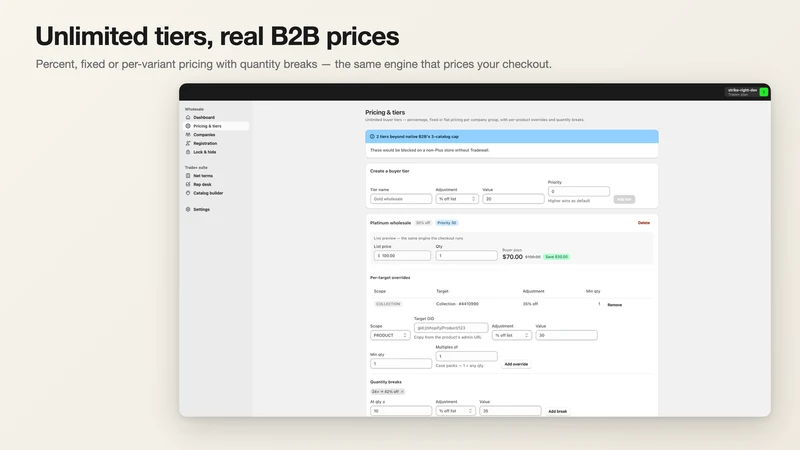
Task: Click the Settings gear icon
Action: coord(188,209)
